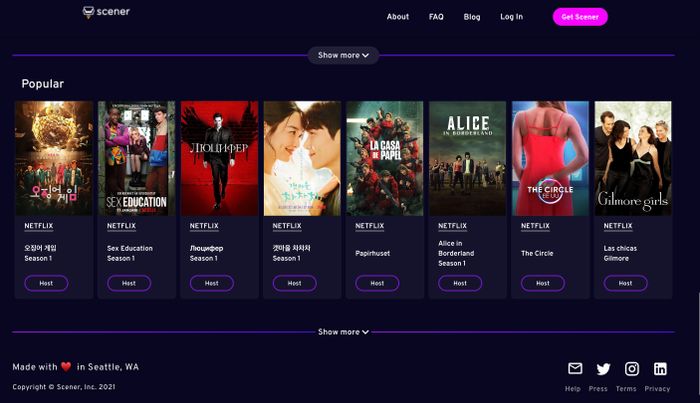Open the LinkedIn icon
This screenshot has width=700, height=403.
[660, 369]
